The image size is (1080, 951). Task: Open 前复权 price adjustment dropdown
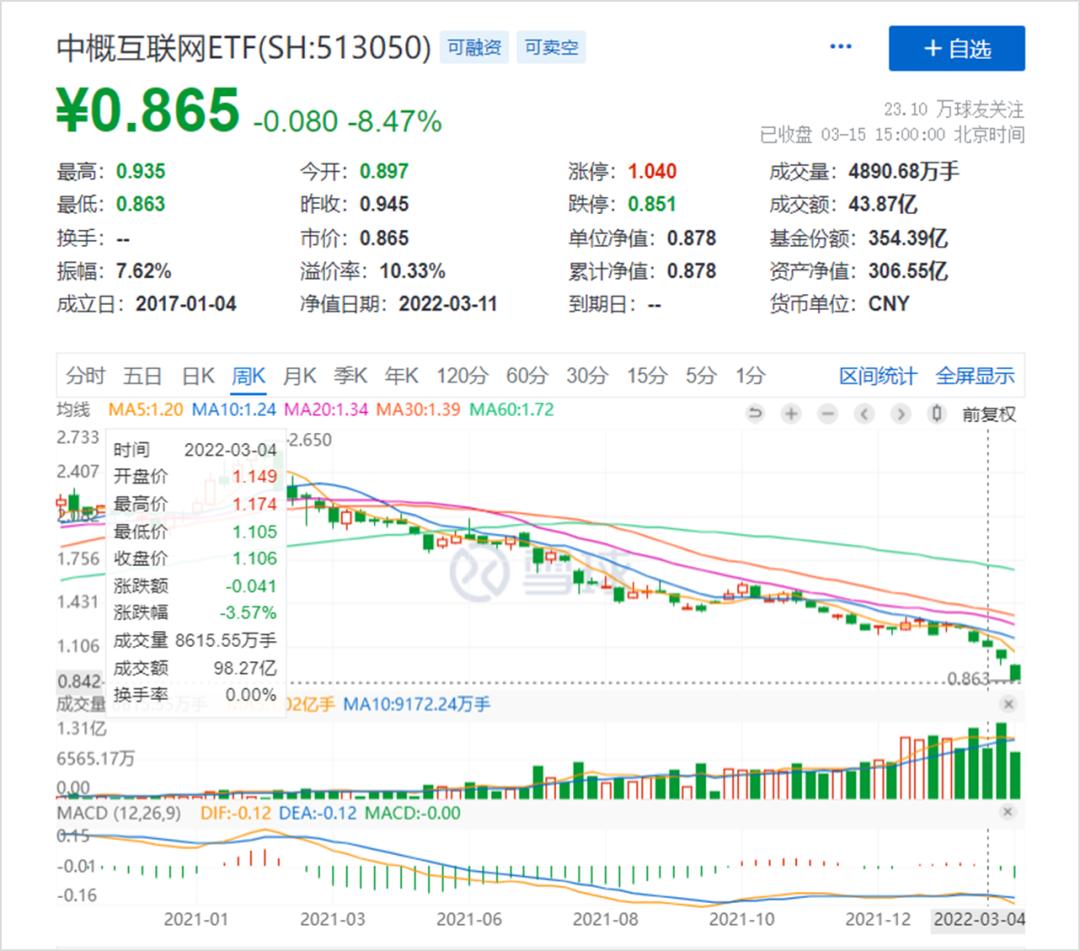coord(989,415)
